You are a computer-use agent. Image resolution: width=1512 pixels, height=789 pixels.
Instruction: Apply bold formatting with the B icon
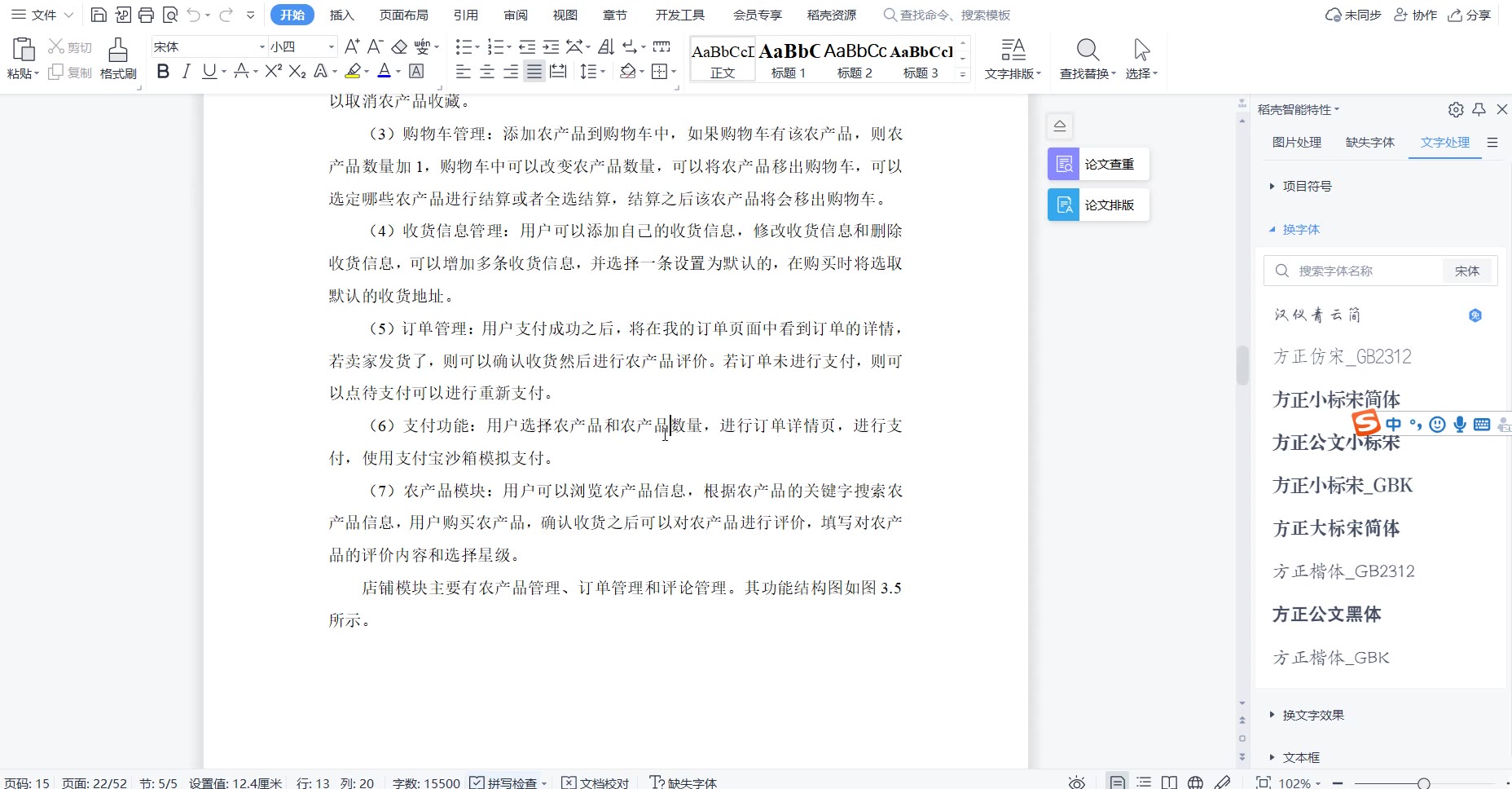tap(163, 72)
